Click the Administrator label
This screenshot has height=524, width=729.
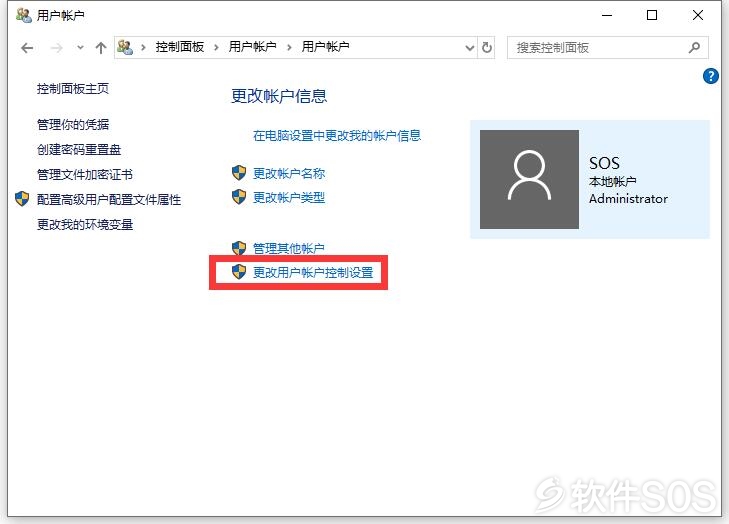coord(629,199)
